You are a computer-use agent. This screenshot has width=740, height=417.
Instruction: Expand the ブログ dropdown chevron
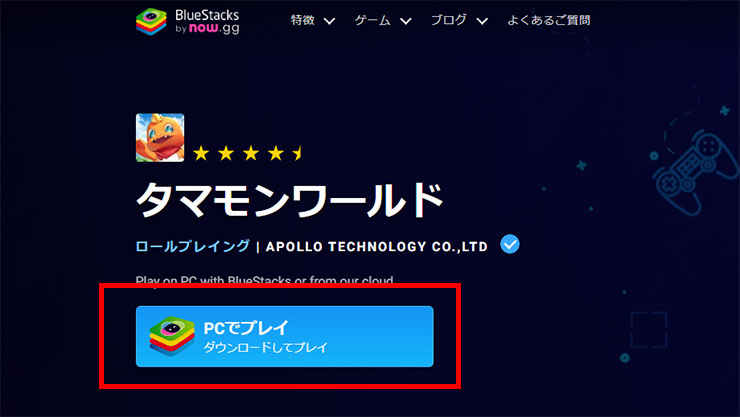482,21
